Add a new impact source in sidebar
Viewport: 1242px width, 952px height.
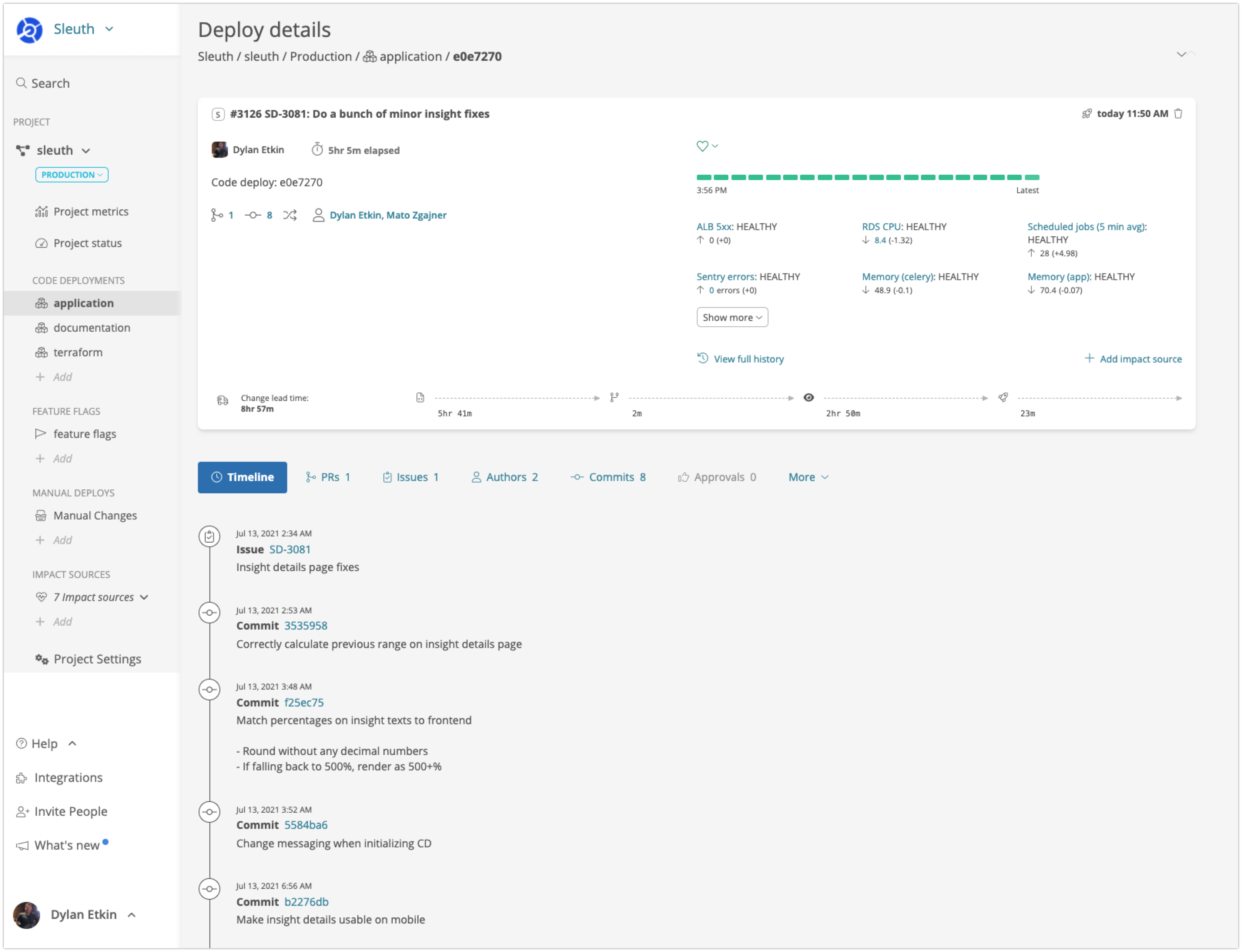click(54, 621)
